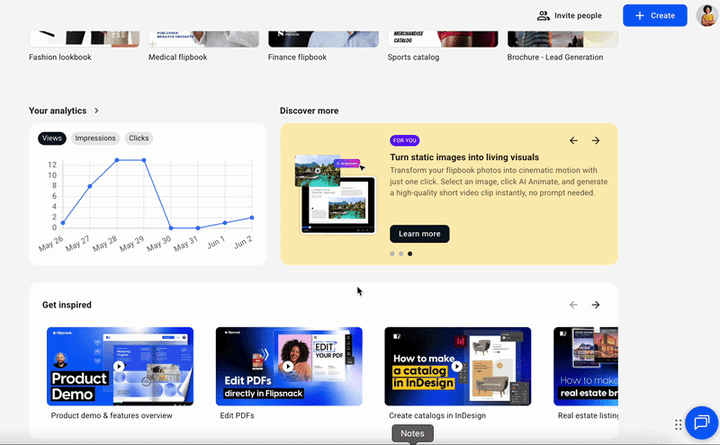Image resolution: width=720 pixels, height=445 pixels.
Task: Click the Invite people label
Action: tap(578, 16)
